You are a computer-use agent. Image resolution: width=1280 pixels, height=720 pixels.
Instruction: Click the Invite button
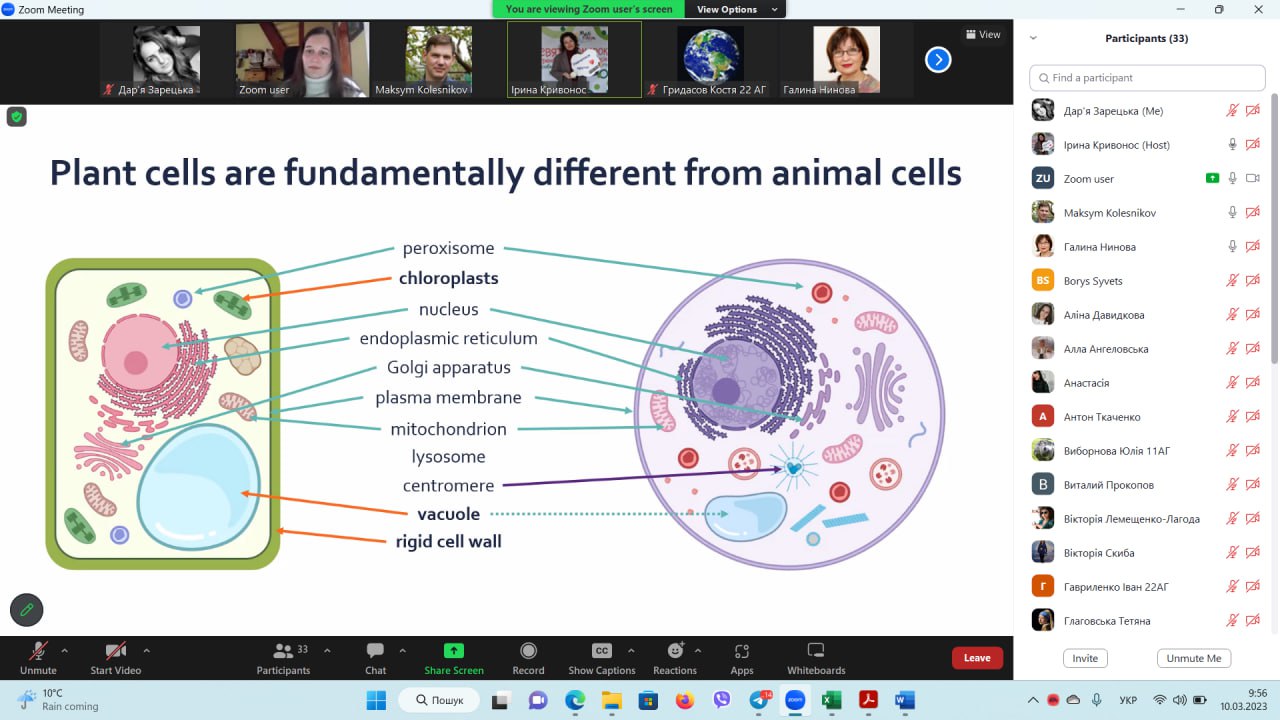pyautogui.click(x=1085, y=658)
